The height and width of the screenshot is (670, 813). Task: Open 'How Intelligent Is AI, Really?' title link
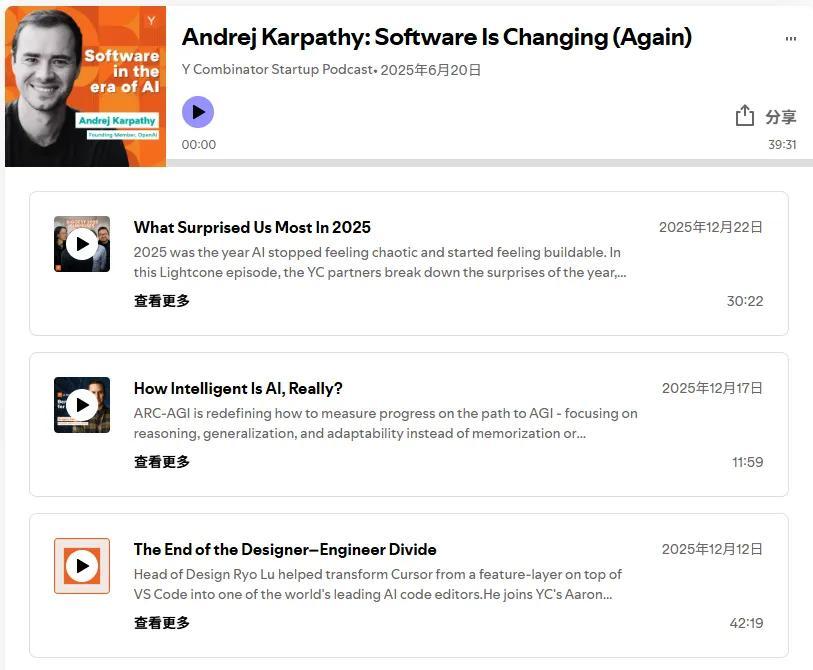(x=238, y=388)
